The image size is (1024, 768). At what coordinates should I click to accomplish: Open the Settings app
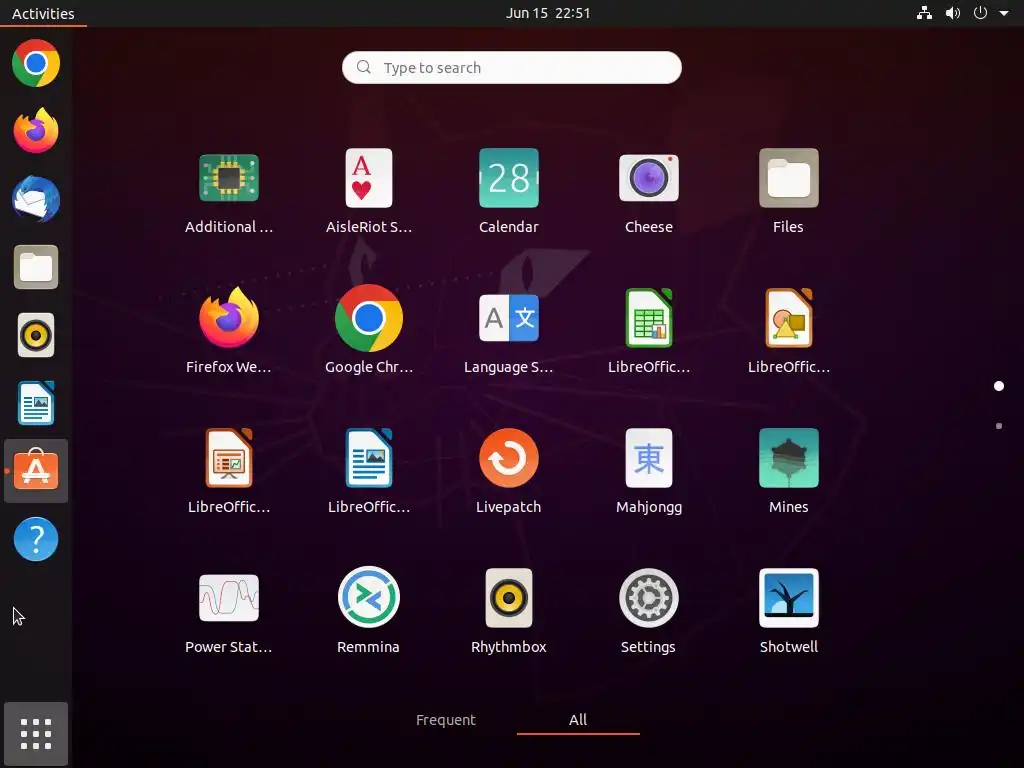[648, 598]
